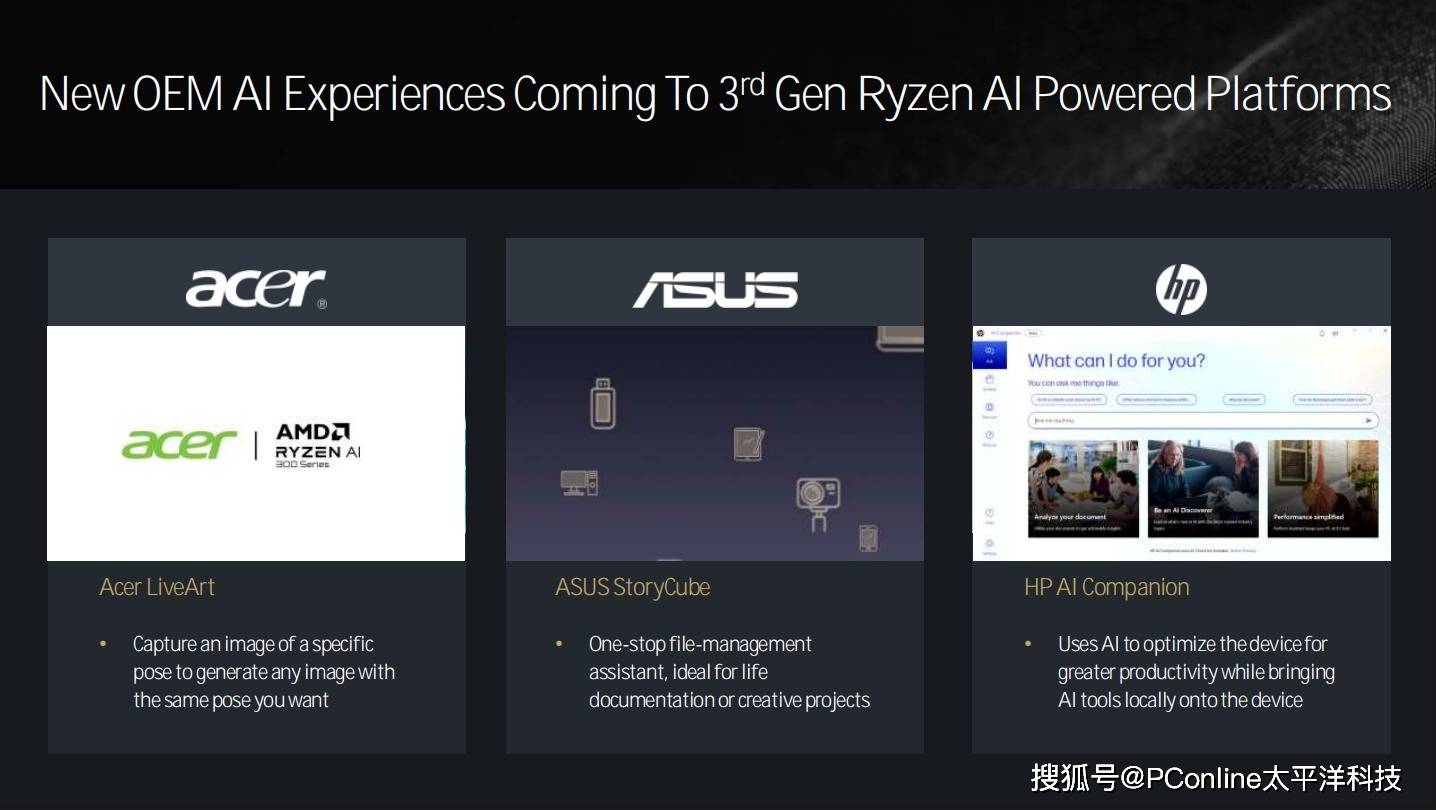This screenshot has height=810, width=1436.
Task: Click the 'Uses AI to optimize the device' description
Action: (1196, 672)
